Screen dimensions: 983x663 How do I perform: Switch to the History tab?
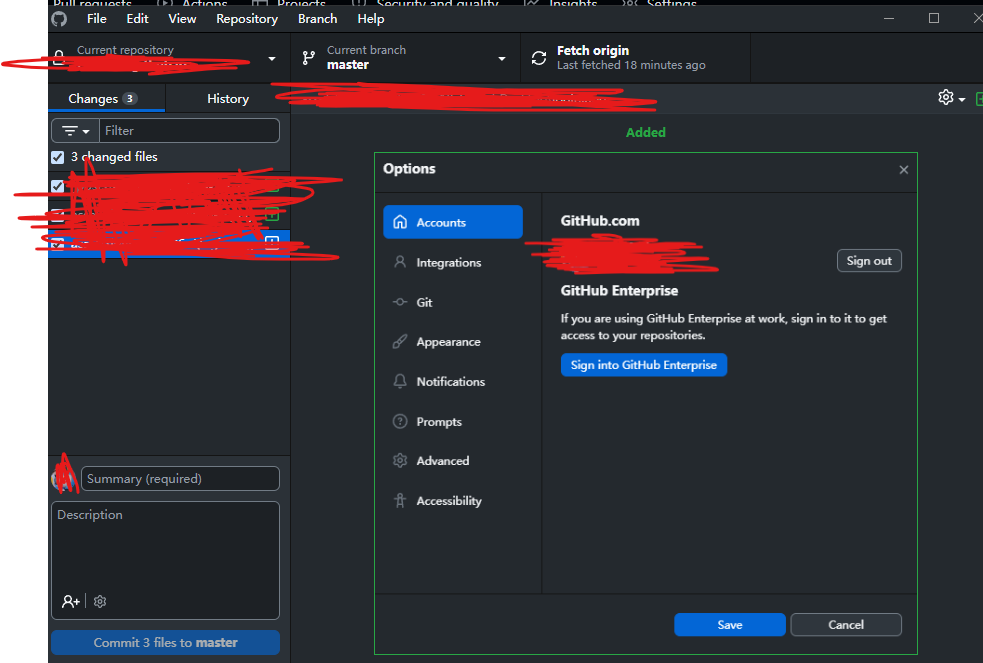[228, 98]
